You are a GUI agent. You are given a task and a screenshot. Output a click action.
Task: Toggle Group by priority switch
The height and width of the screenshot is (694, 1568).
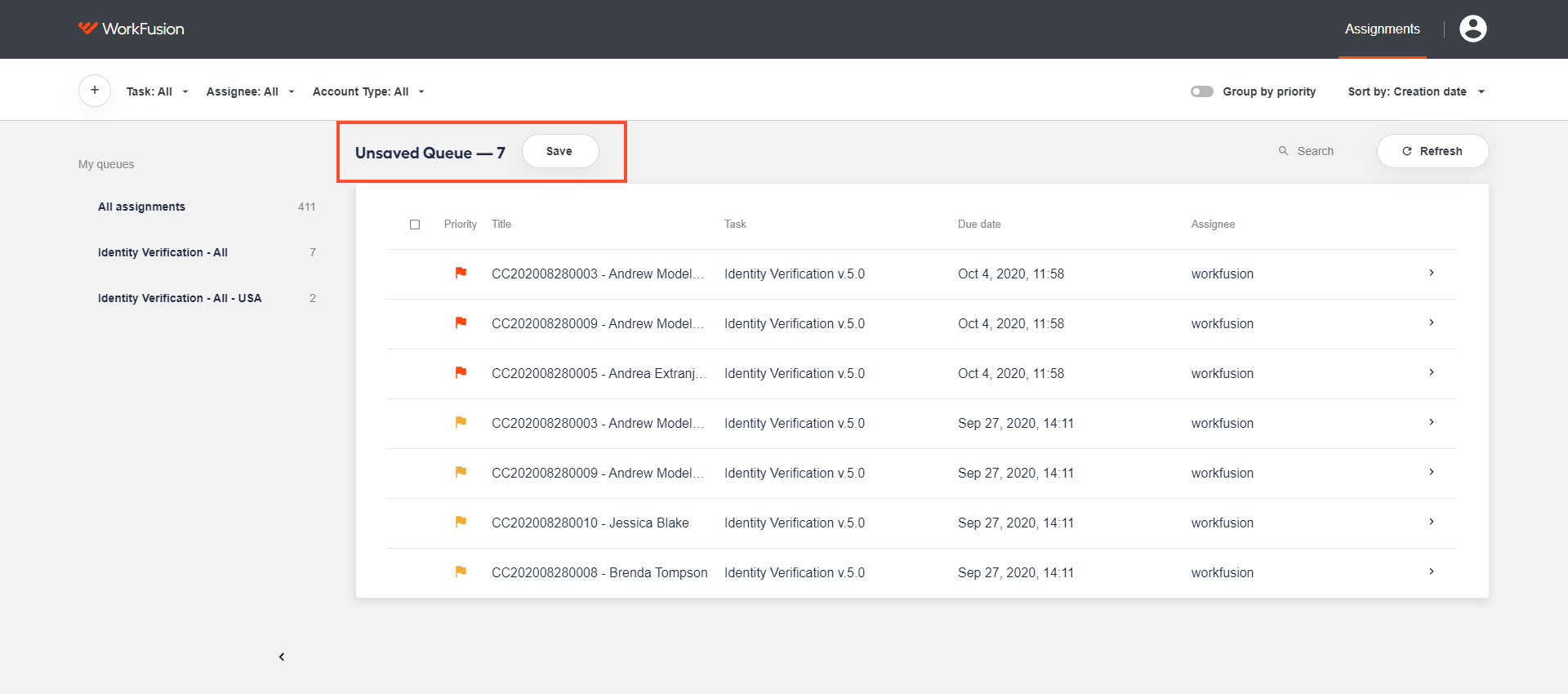coord(1201,91)
